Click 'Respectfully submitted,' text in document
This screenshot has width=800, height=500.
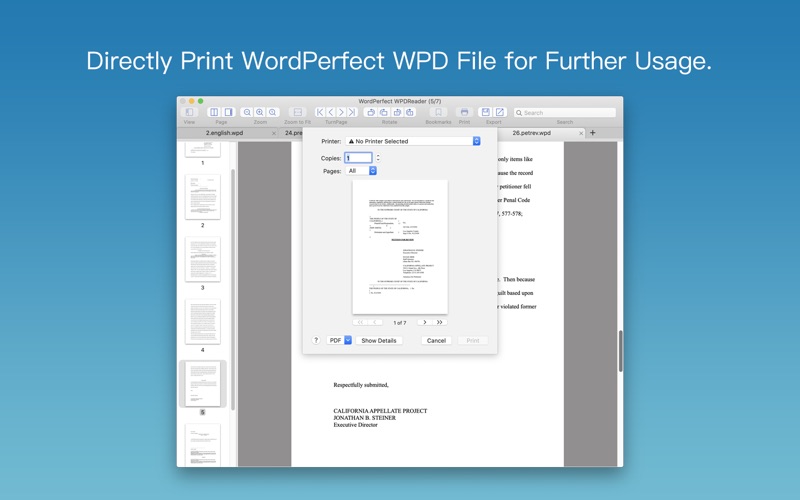pyautogui.click(x=361, y=385)
